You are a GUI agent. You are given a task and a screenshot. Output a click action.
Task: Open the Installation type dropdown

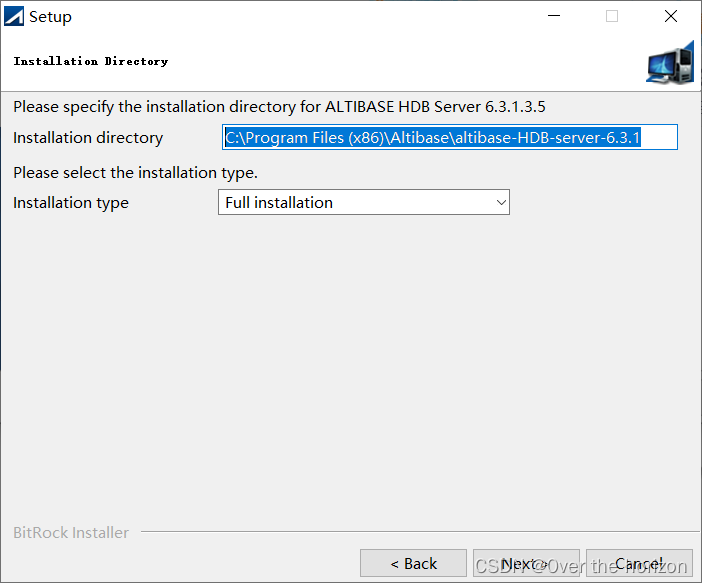(x=364, y=202)
